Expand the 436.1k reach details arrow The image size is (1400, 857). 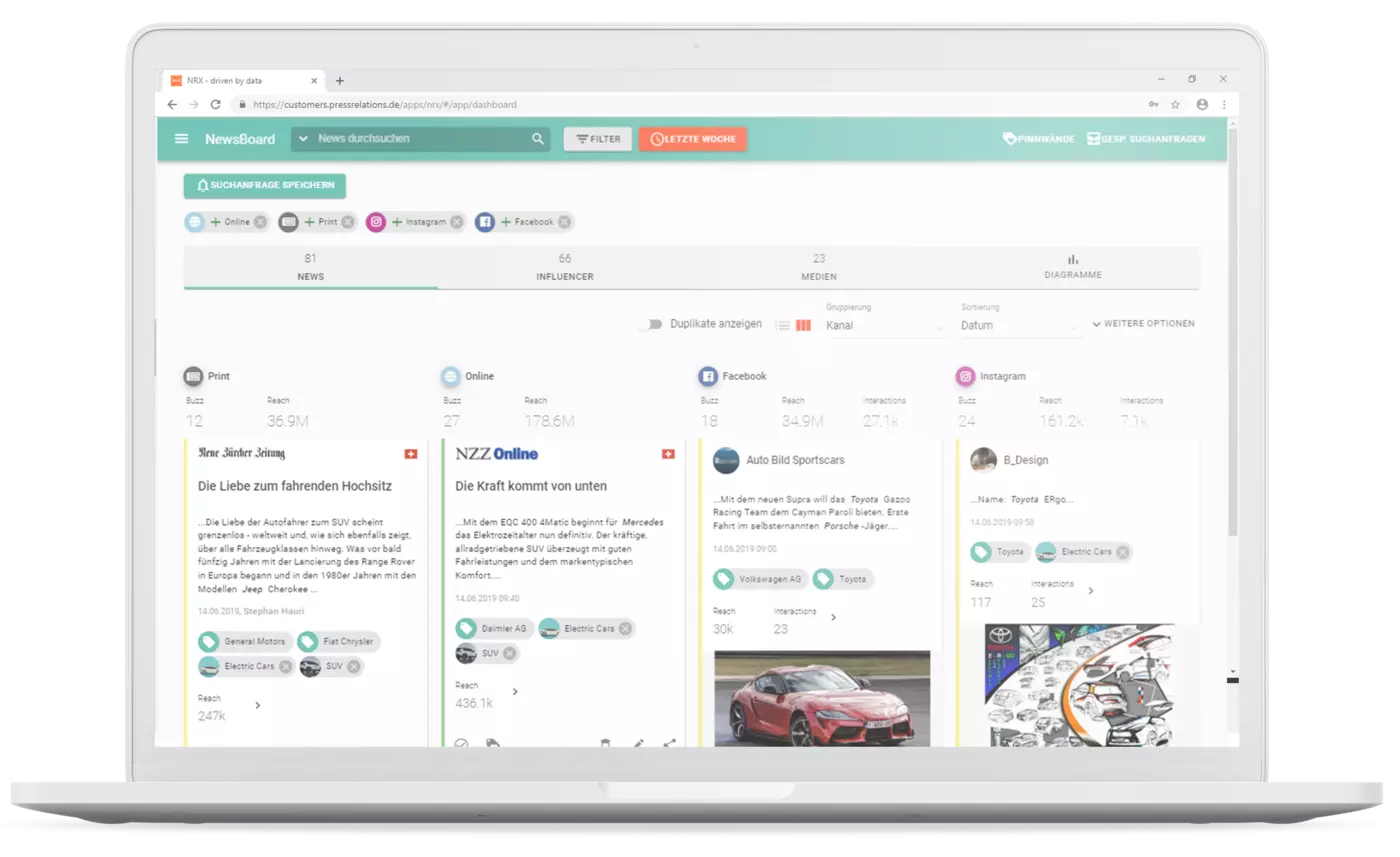point(515,692)
